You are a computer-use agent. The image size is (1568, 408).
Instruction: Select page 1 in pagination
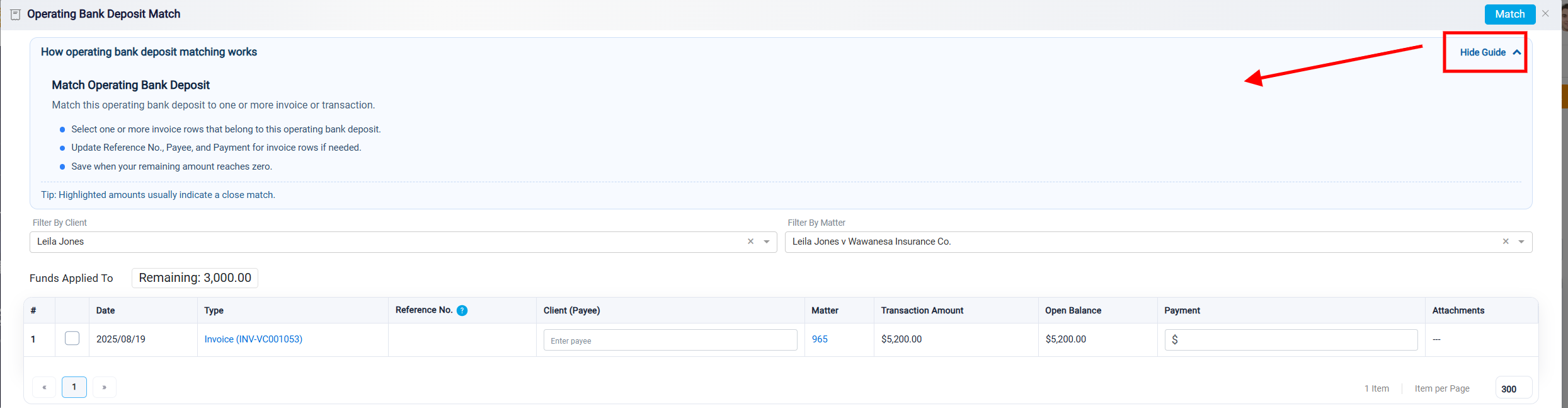point(74,387)
